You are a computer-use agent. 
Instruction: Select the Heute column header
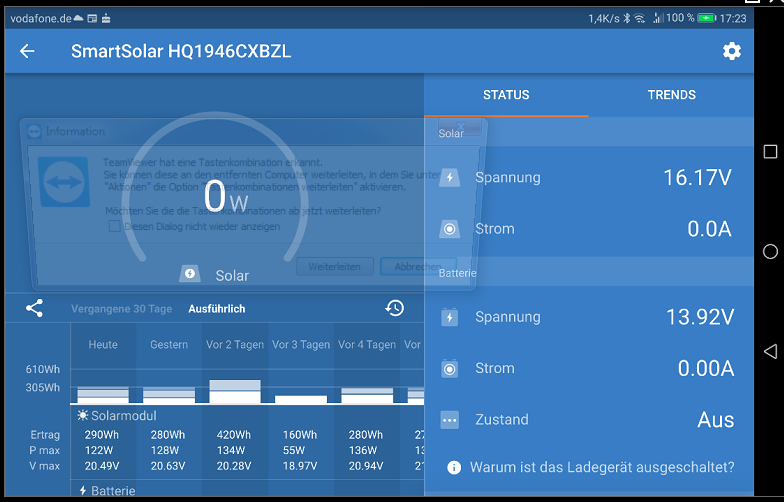point(103,344)
